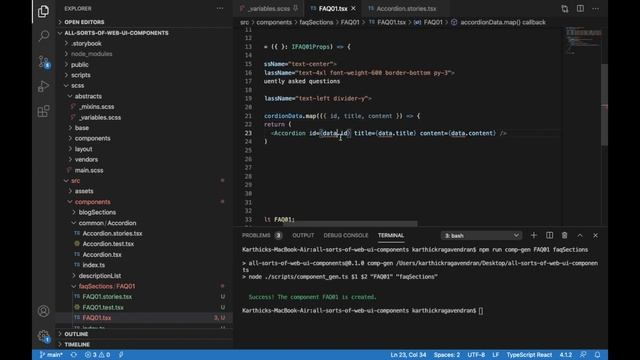Kill the terminal with trash icon
The height and width of the screenshot is (360, 640).
(x=564, y=235)
